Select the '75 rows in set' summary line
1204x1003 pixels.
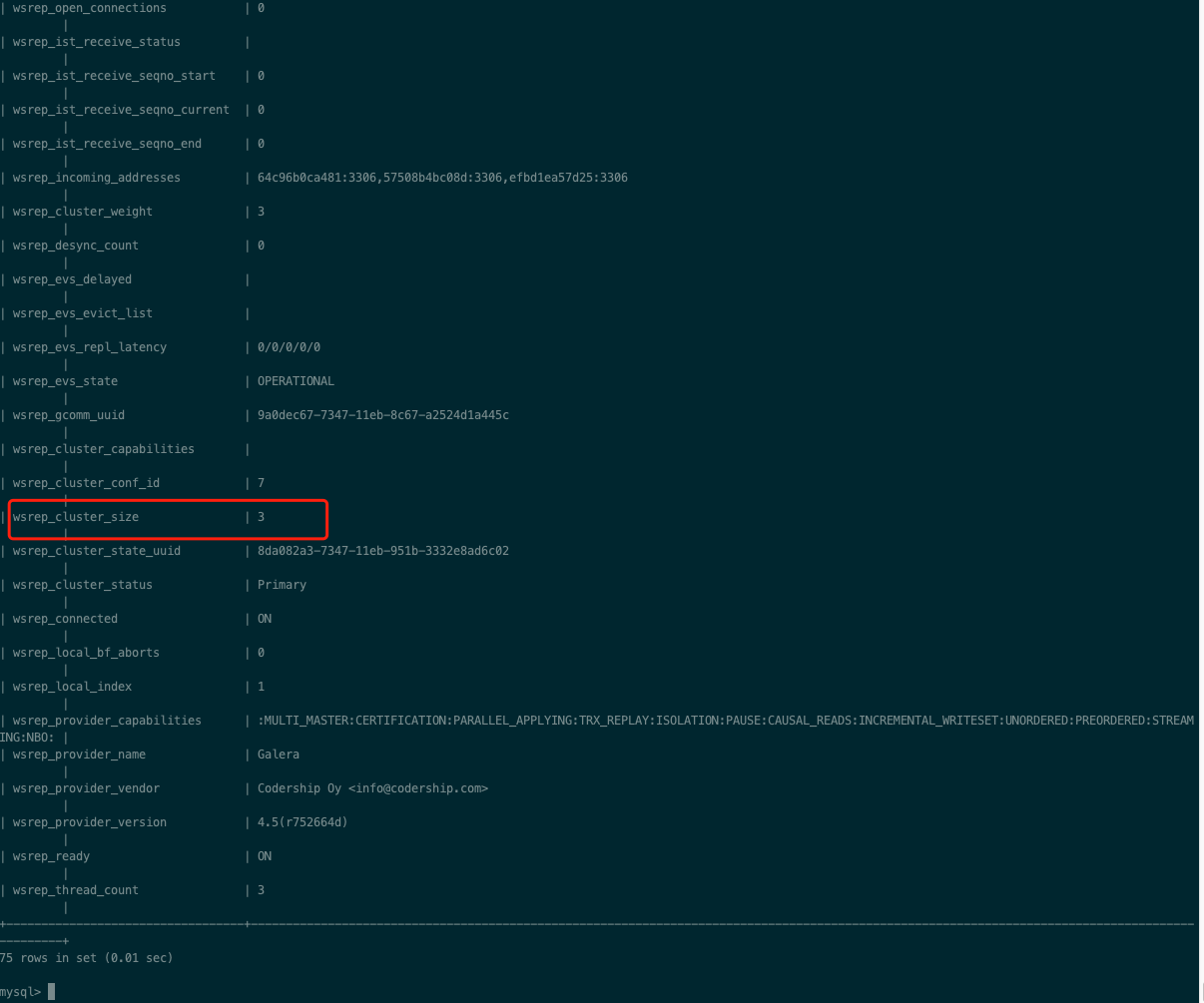tap(87, 958)
